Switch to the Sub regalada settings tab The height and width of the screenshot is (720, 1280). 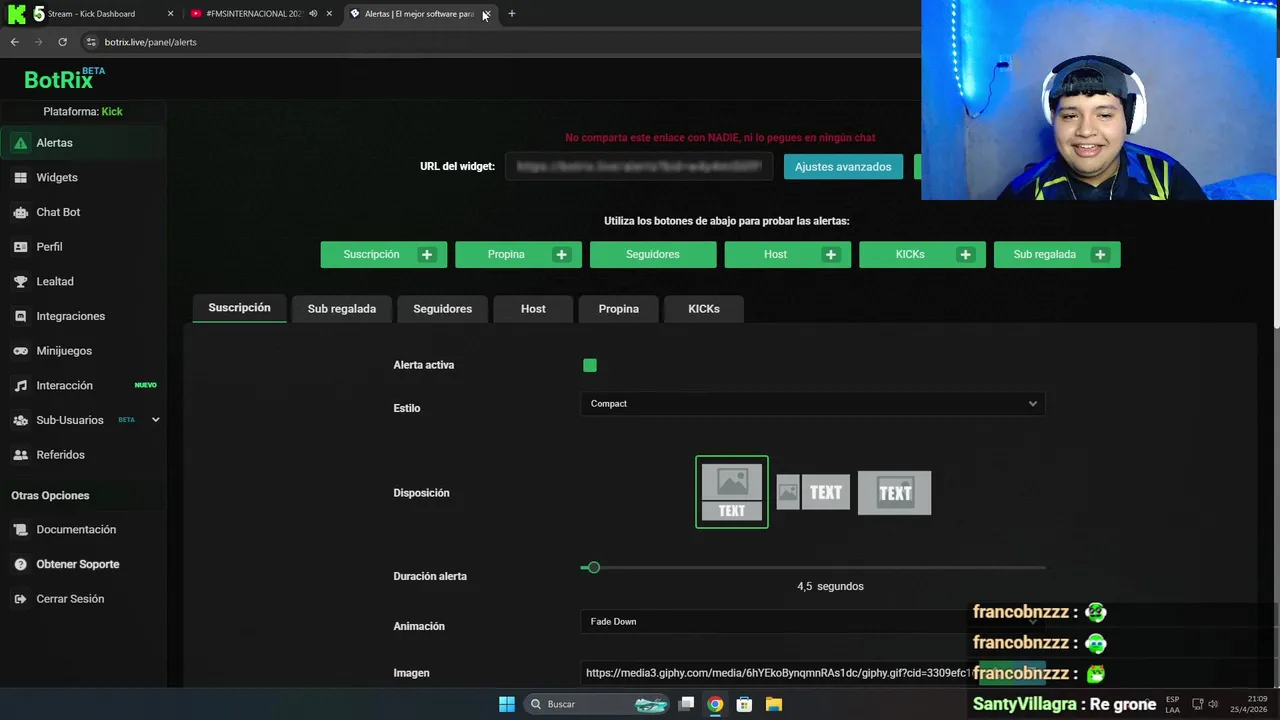(x=342, y=309)
